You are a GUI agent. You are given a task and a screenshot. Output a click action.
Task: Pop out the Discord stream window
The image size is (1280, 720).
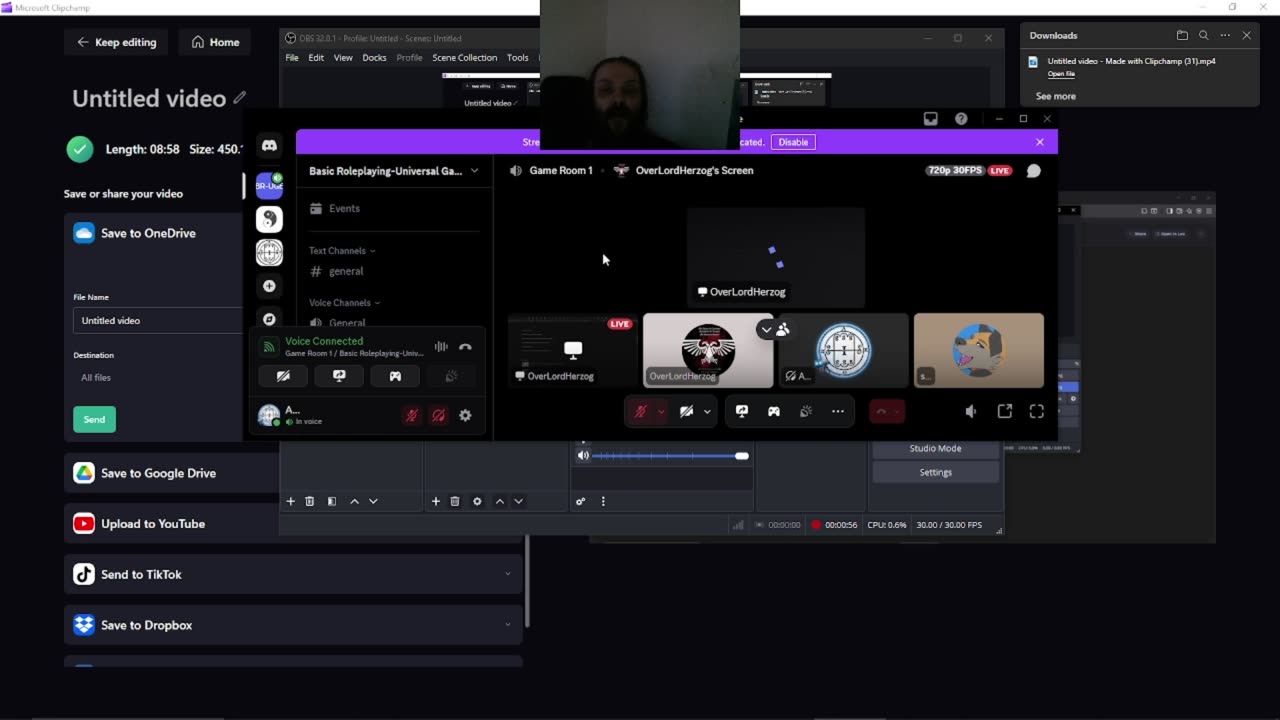coord(1005,411)
